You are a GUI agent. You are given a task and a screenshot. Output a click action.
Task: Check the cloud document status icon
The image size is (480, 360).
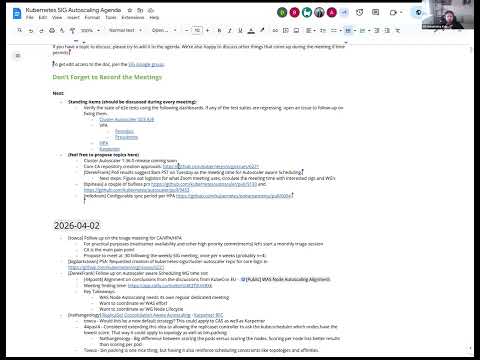coord(151,10)
